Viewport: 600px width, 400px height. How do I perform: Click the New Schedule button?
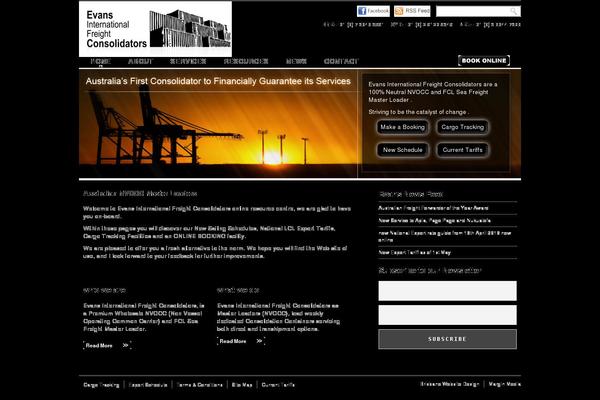pos(403,150)
